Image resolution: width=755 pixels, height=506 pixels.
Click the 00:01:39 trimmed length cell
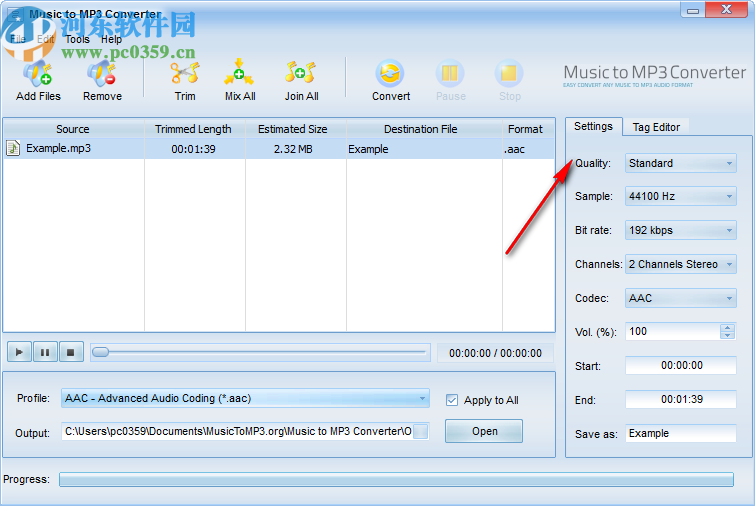(x=194, y=149)
